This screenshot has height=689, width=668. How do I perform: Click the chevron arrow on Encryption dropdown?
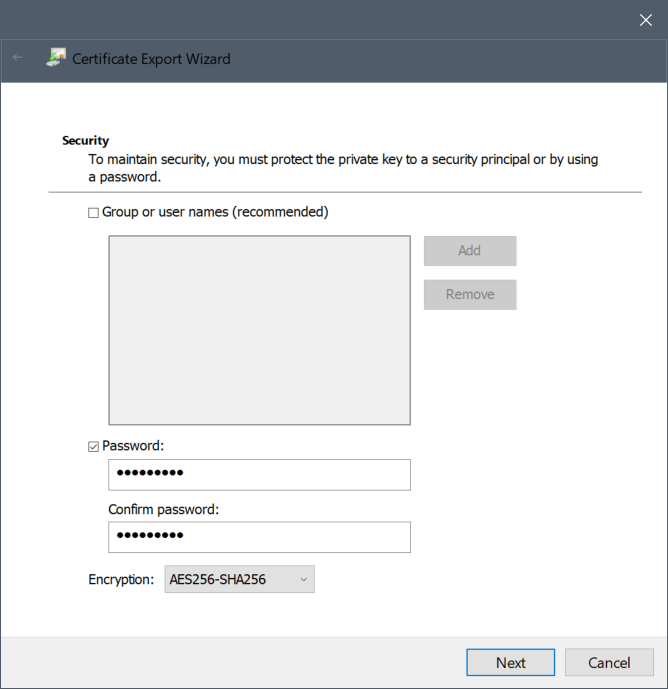coord(304,579)
